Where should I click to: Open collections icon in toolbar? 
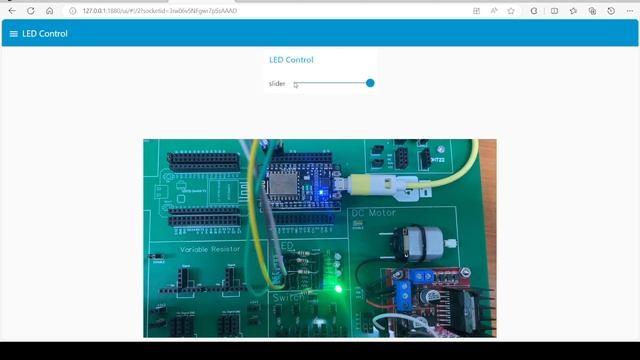592,11
